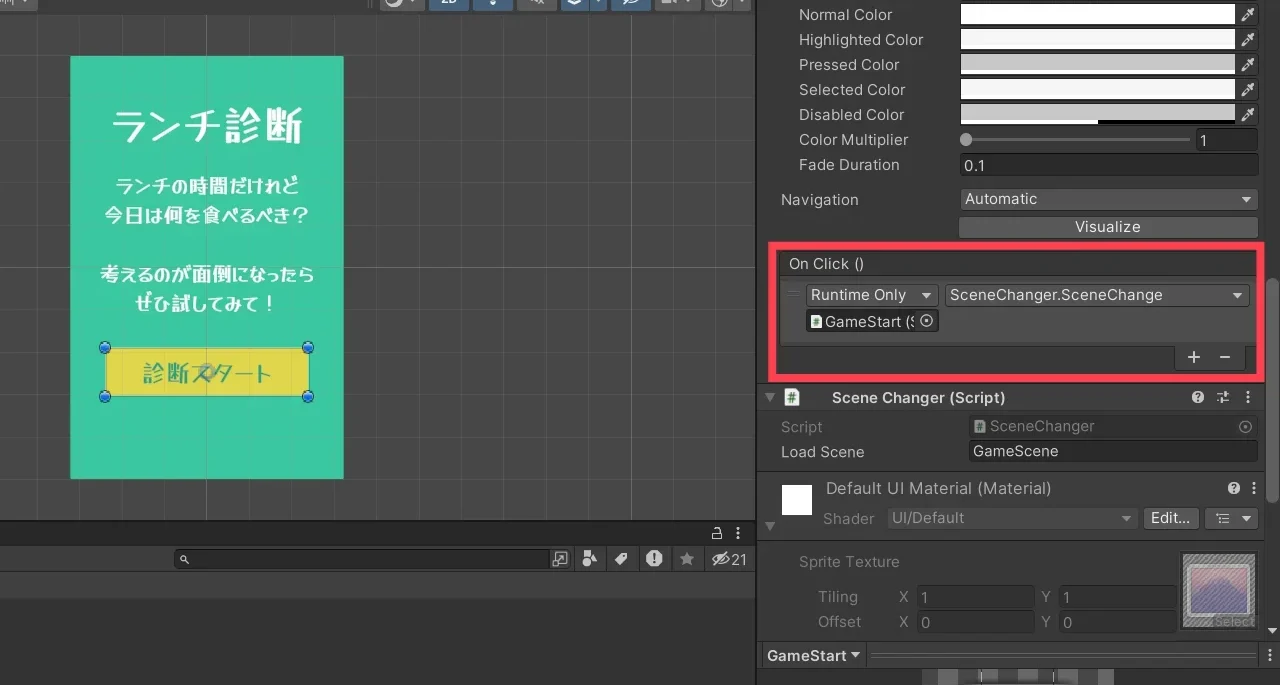Open Default UI Material kebab menu

tap(1254, 488)
